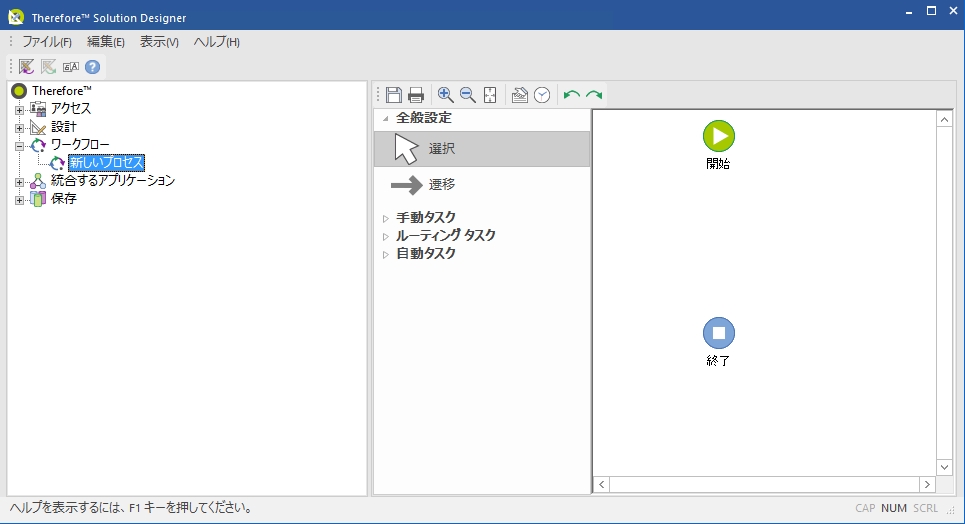Expand the アクセス tree node

[x=19, y=110]
